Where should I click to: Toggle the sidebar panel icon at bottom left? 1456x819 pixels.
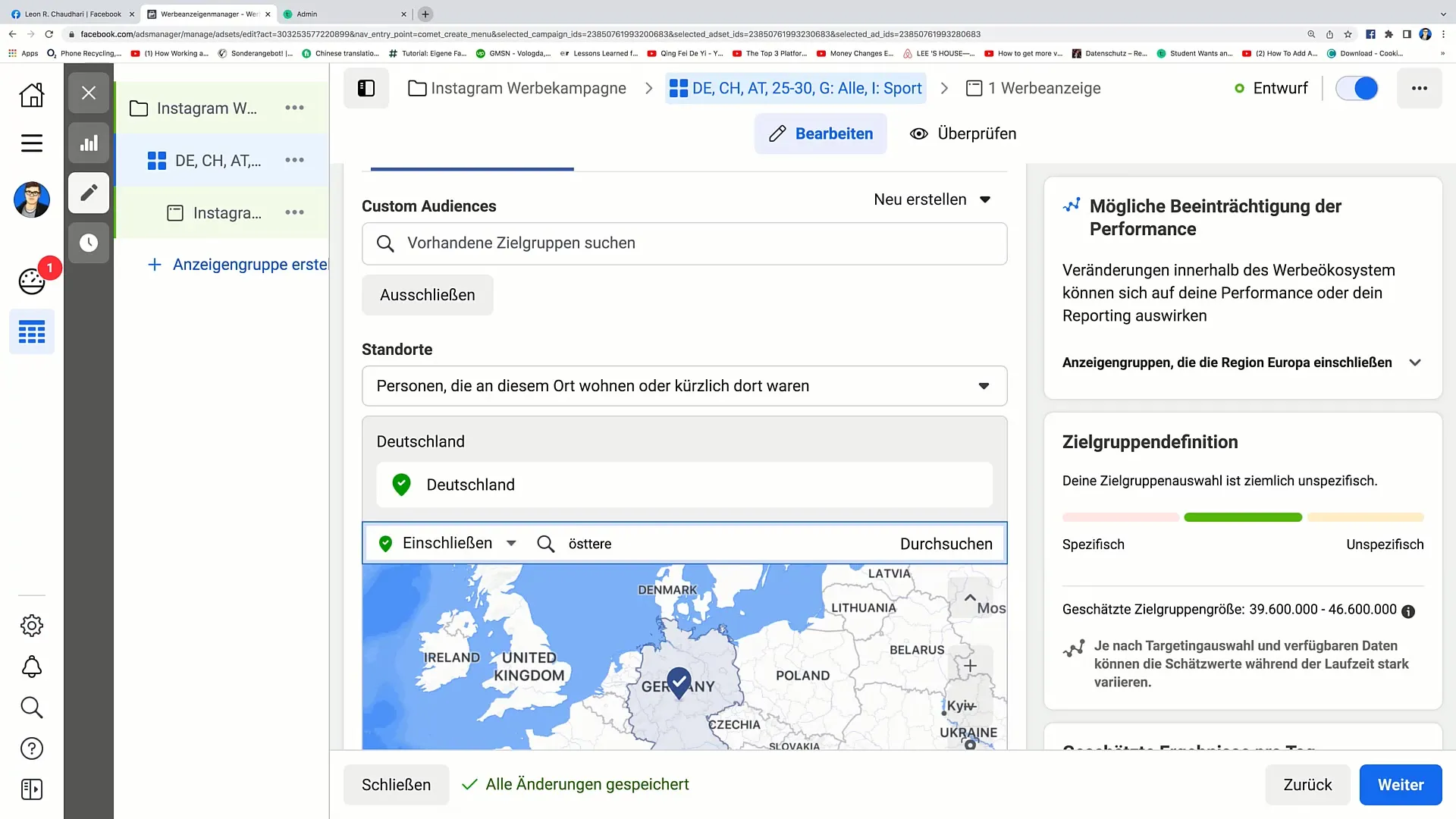[32, 789]
